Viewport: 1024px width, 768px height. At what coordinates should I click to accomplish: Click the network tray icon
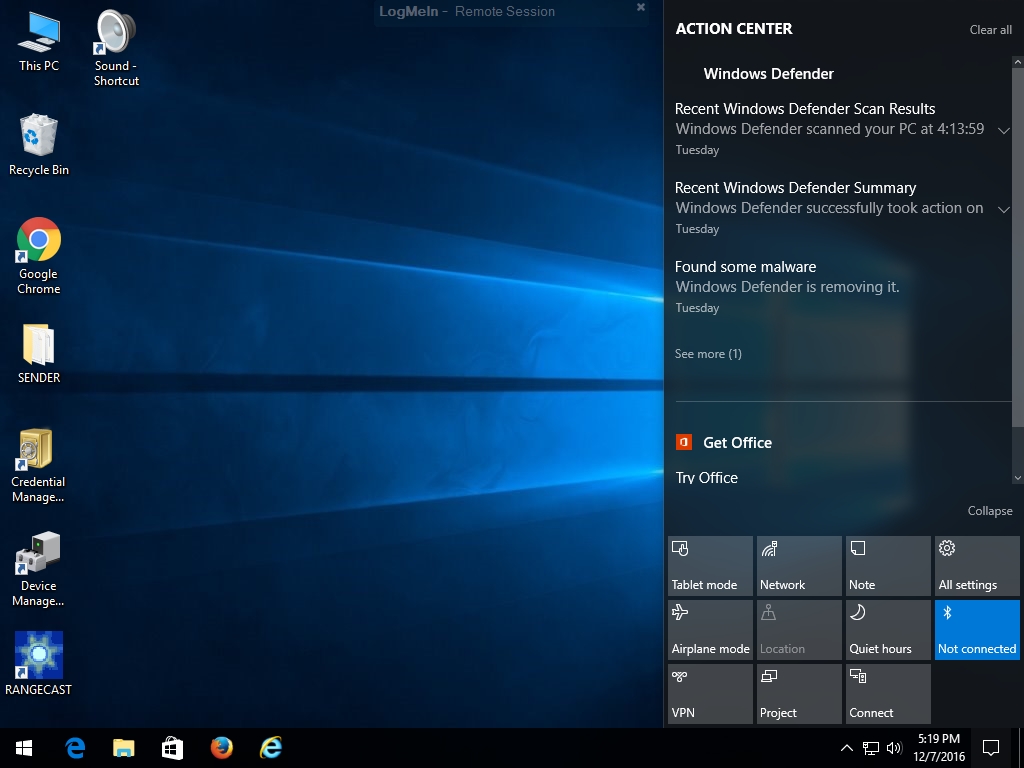871,748
